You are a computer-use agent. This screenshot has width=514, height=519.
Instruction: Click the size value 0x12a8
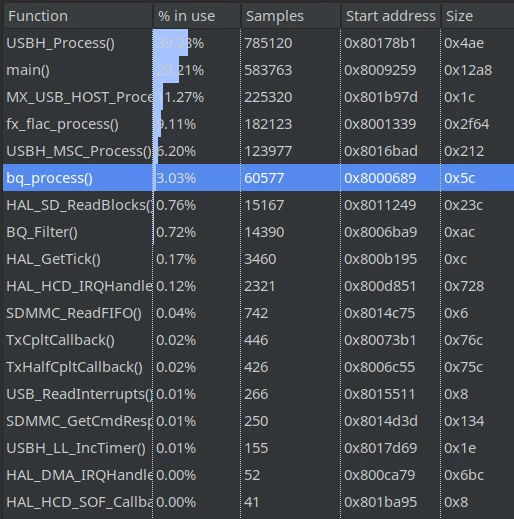pos(468,70)
